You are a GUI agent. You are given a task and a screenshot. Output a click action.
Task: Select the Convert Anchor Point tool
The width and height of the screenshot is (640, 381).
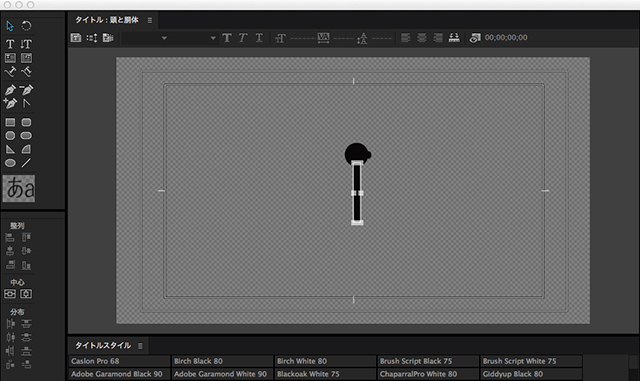[x=26, y=103]
